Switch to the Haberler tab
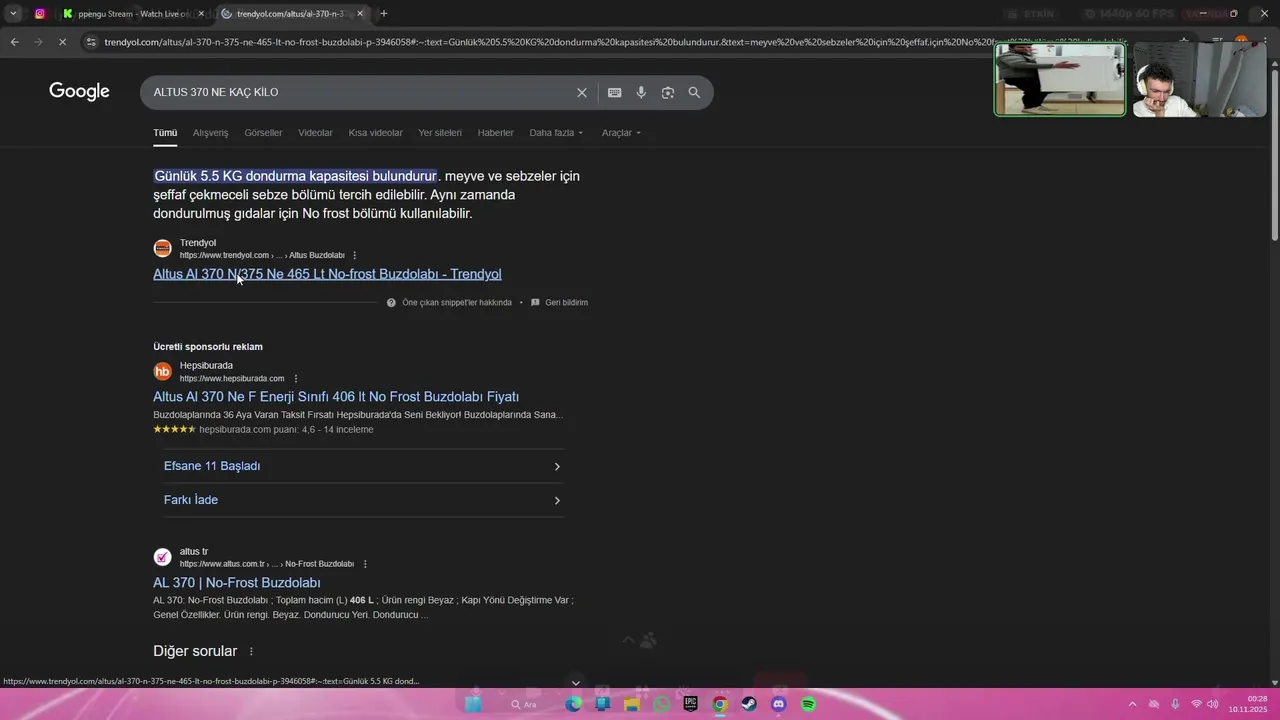The width and height of the screenshot is (1280, 720). point(495,133)
